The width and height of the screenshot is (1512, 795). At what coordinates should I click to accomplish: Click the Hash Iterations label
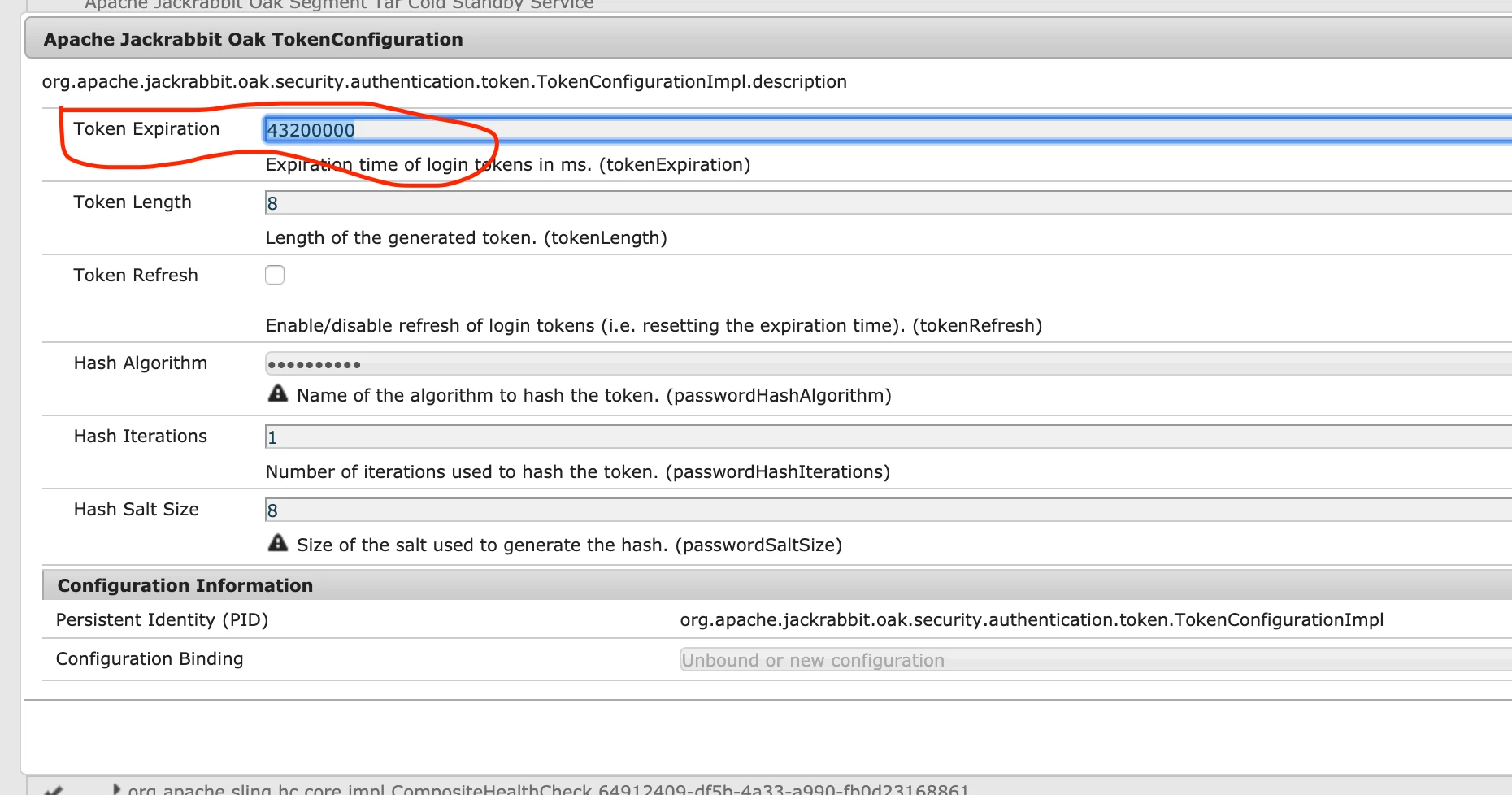(x=141, y=436)
